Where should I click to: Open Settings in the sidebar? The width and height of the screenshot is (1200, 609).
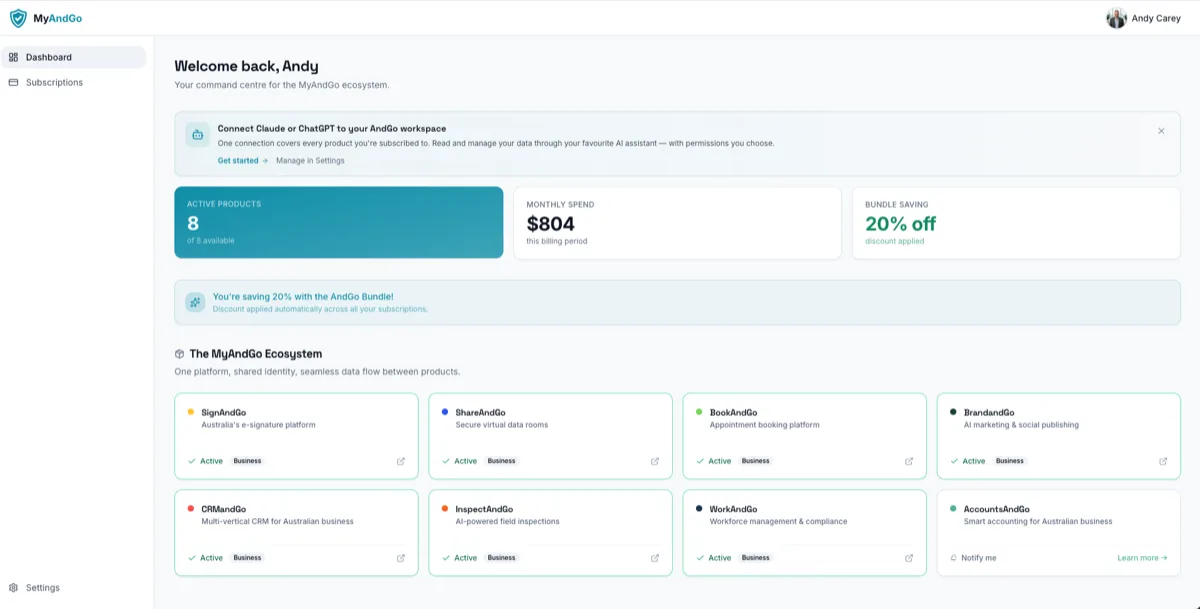coord(74,587)
